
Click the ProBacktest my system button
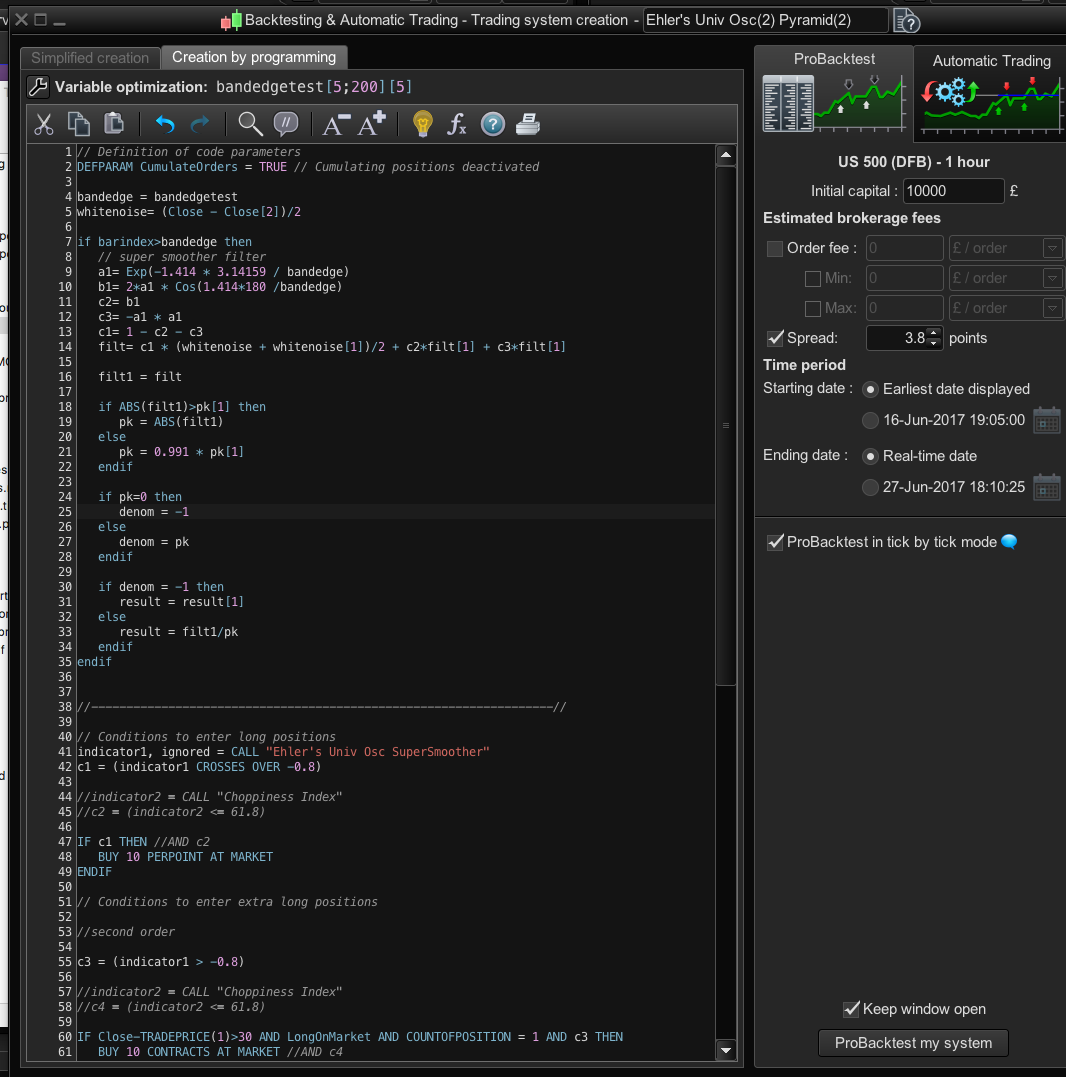coord(913,1043)
